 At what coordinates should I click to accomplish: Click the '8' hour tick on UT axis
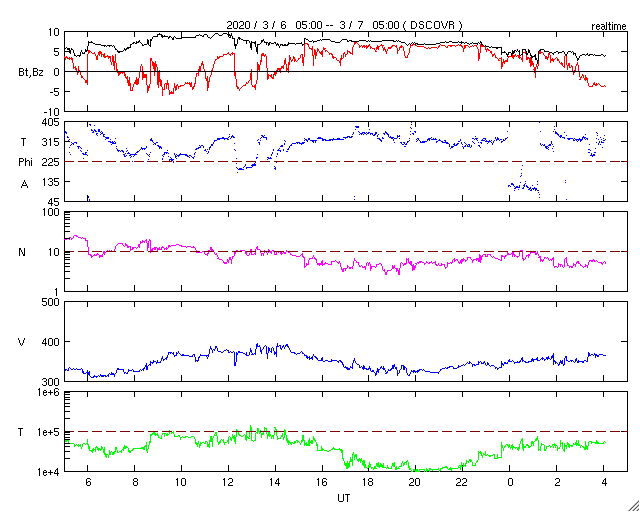[134, 483]
